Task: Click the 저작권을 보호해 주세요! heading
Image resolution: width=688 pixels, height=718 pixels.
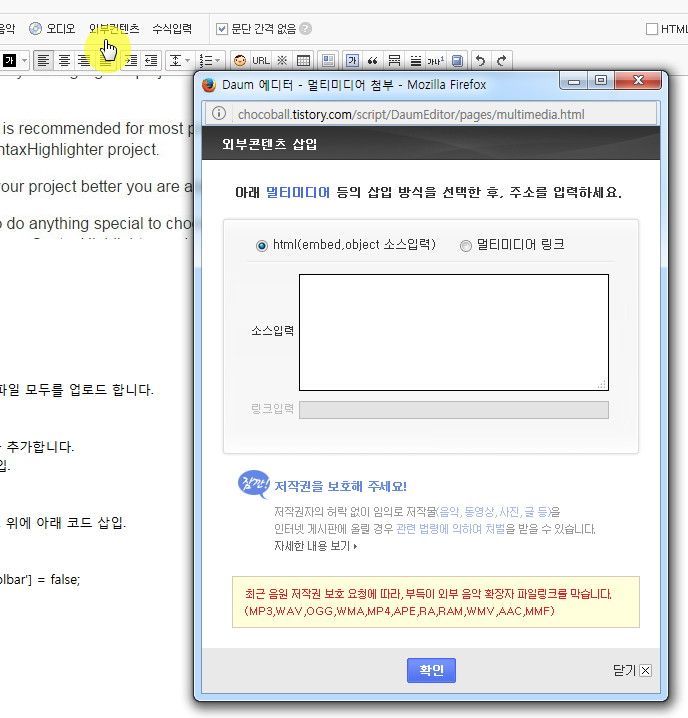Action: tap(340, 486)
